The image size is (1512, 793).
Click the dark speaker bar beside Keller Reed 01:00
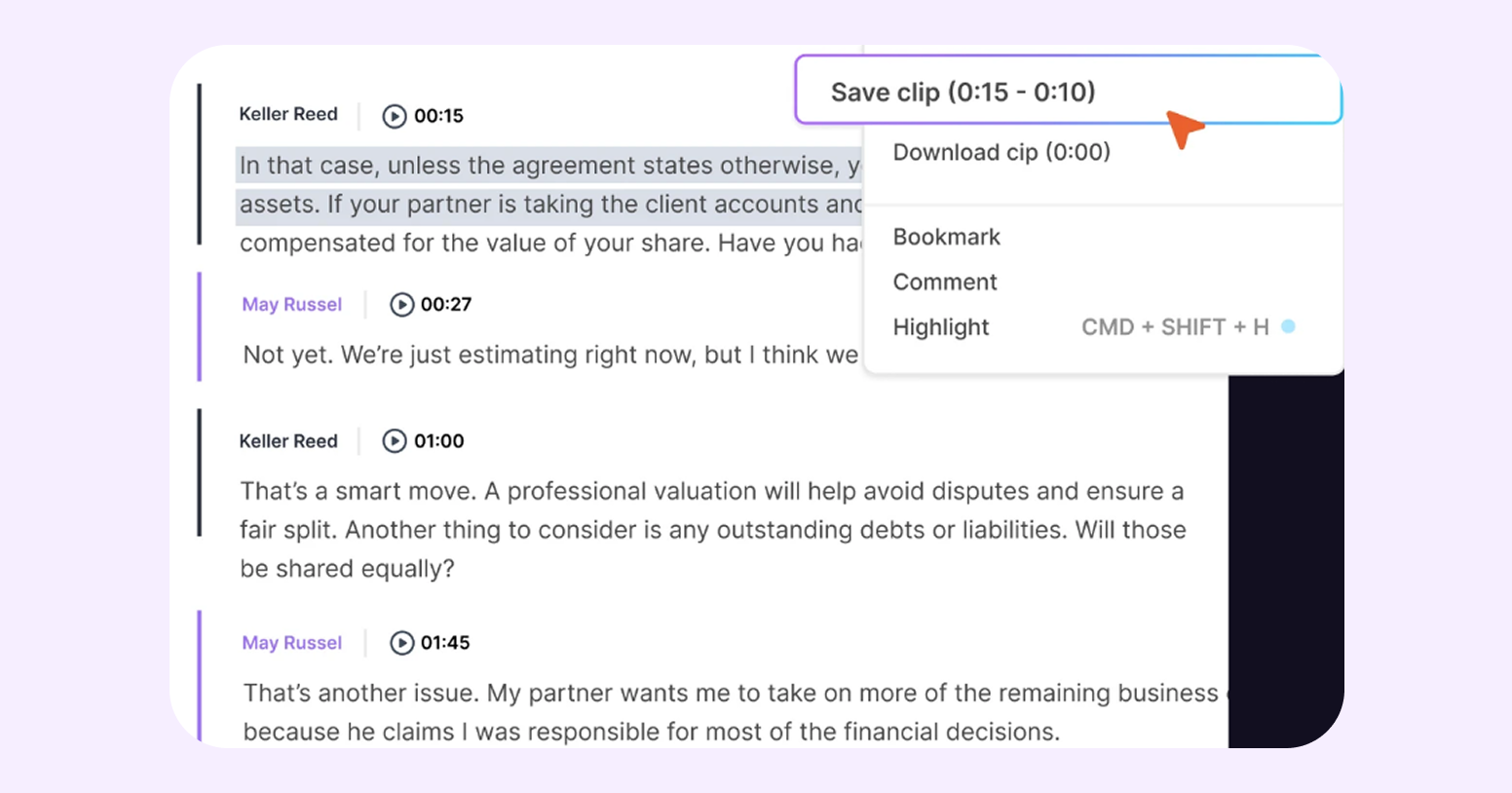tap(200, 472)
